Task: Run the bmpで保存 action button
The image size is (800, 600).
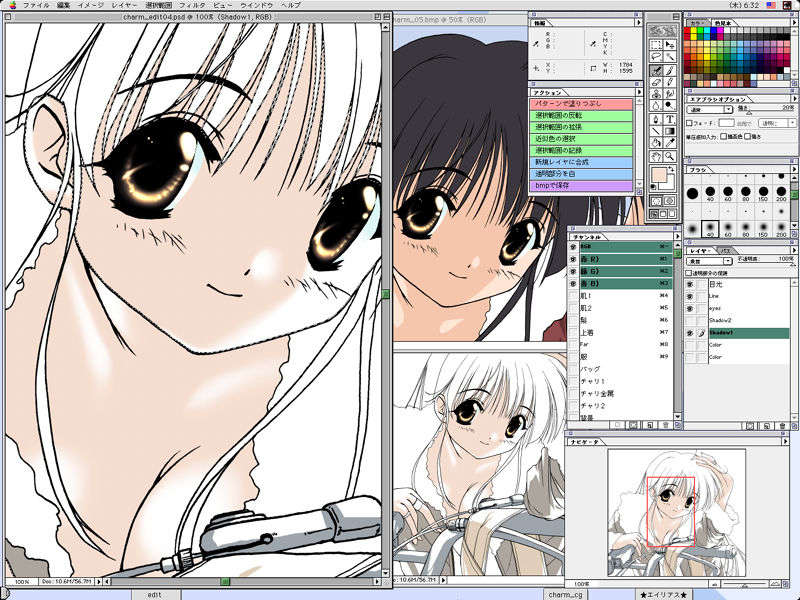Action: pyautogui.click(x=581, y=186)
